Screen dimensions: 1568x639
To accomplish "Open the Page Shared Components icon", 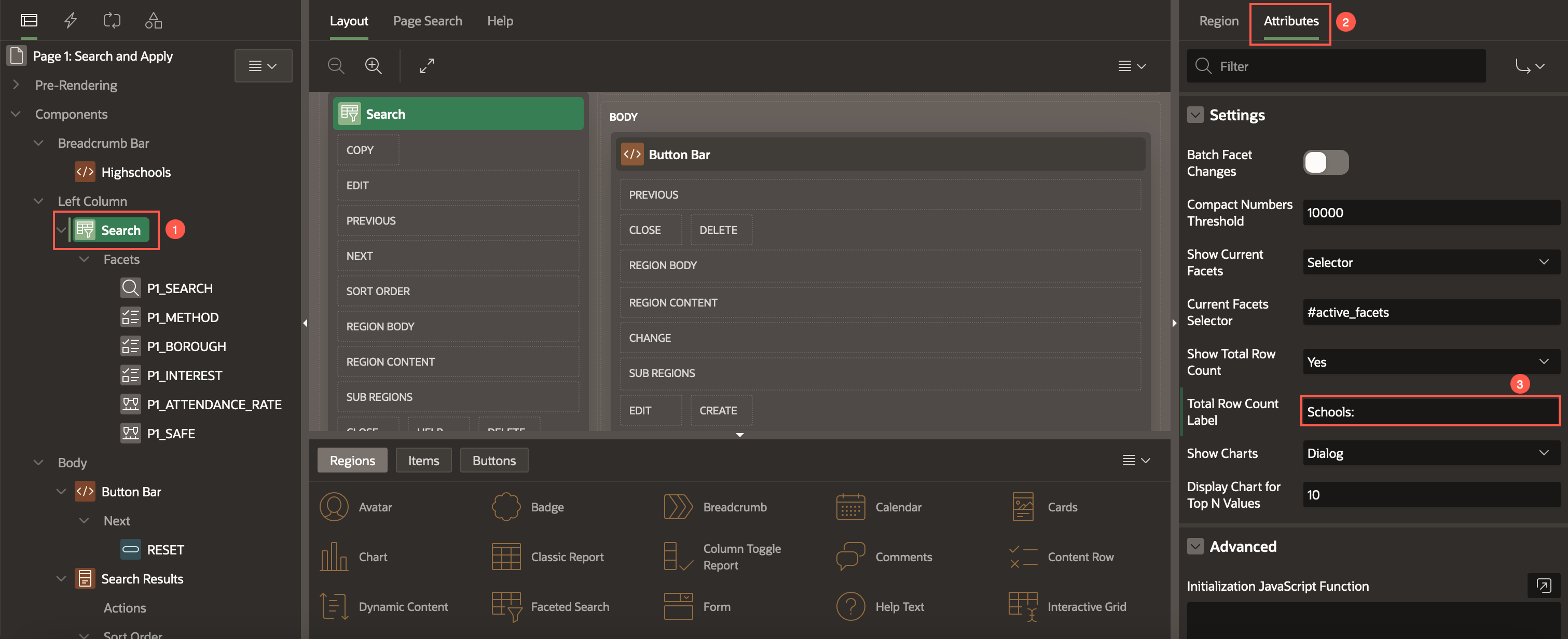I will pyautogui.click(x=154, y=21).
